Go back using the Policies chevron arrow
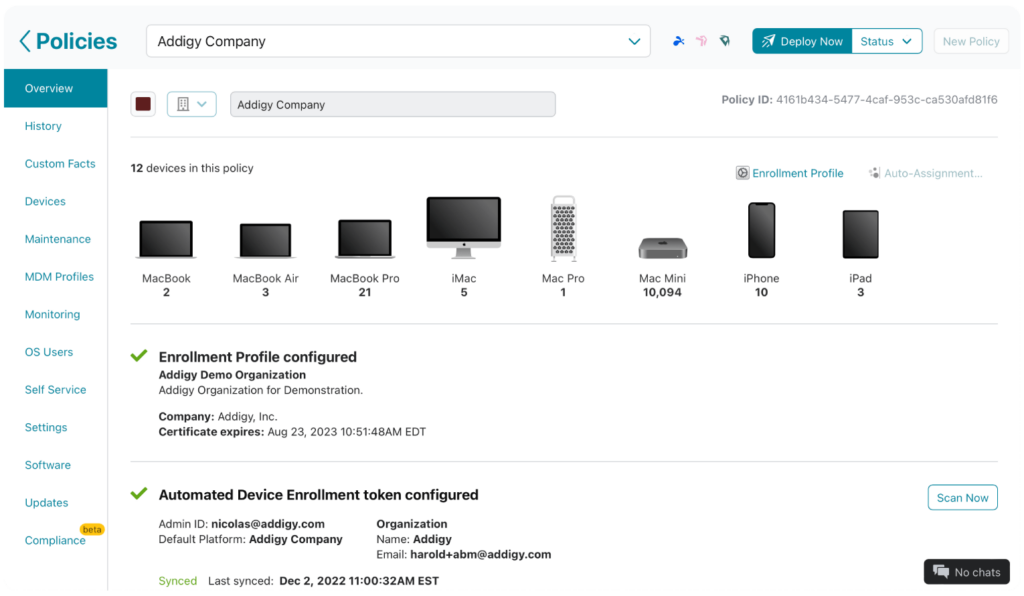1024x596 pixels. pos(25,41)
